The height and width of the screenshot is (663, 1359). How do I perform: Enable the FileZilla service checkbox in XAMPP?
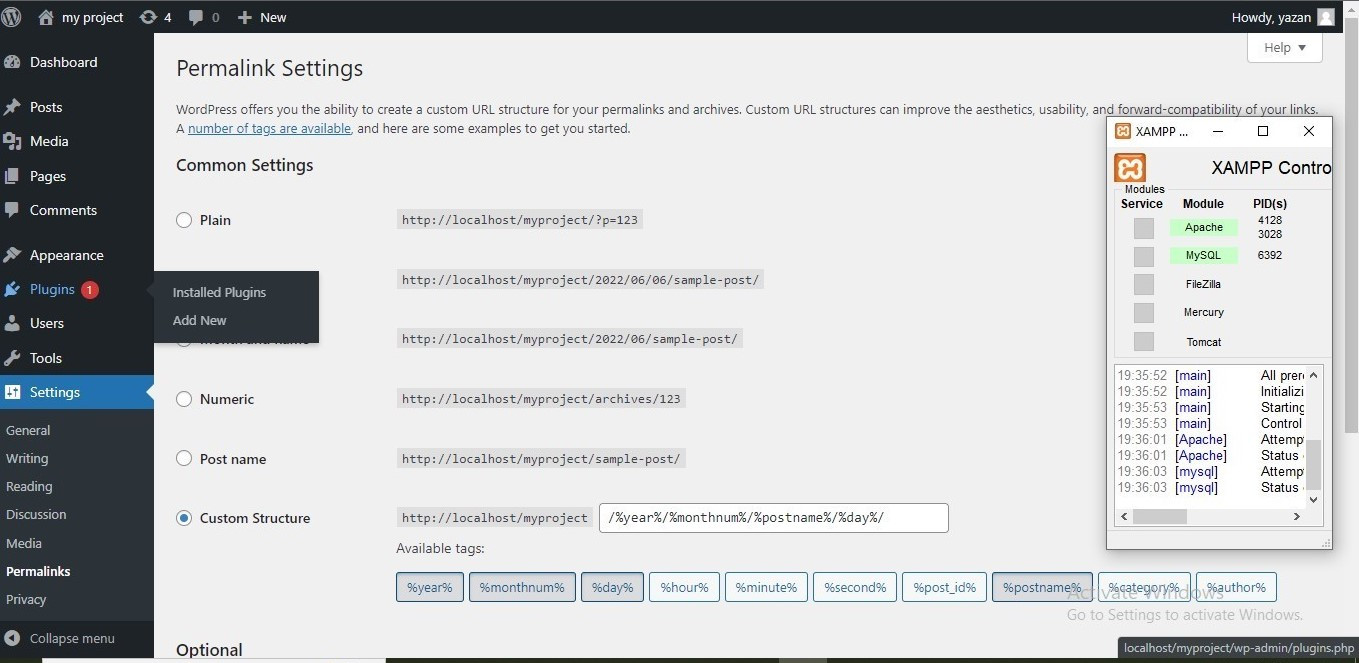tap(1143, 284)
